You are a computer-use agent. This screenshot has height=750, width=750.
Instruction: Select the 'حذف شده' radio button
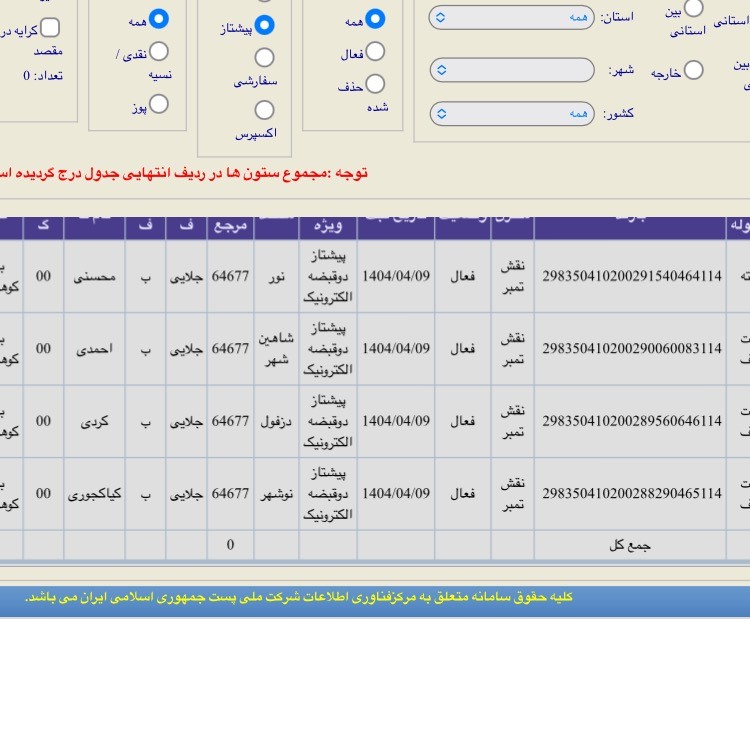(375, 84)
